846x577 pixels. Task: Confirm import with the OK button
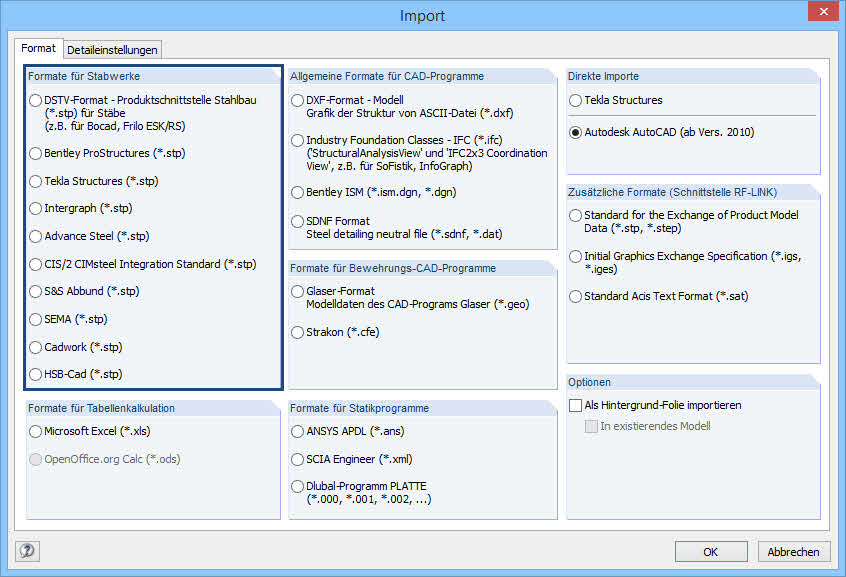tap(711, 552)
